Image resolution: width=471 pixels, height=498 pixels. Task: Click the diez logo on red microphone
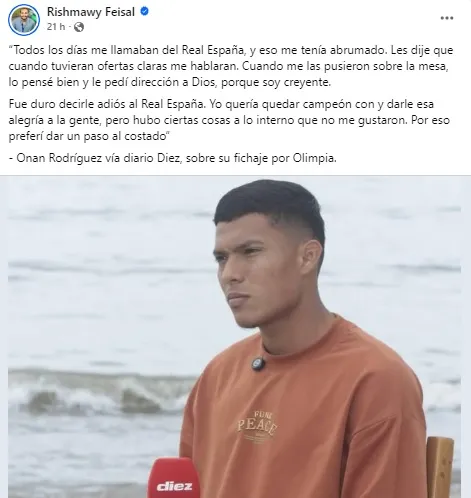coord(174,486)
